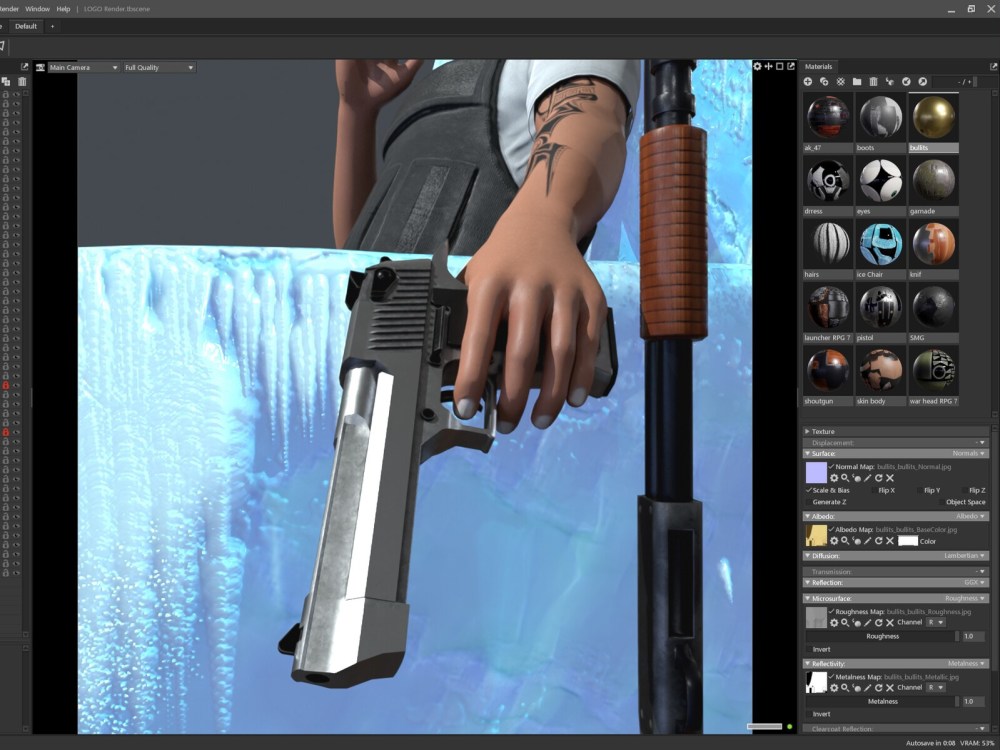Screen dimensions: 1000x750
Task: Open the Surface Normals model dropdown
Action: (x=969, y=453)
